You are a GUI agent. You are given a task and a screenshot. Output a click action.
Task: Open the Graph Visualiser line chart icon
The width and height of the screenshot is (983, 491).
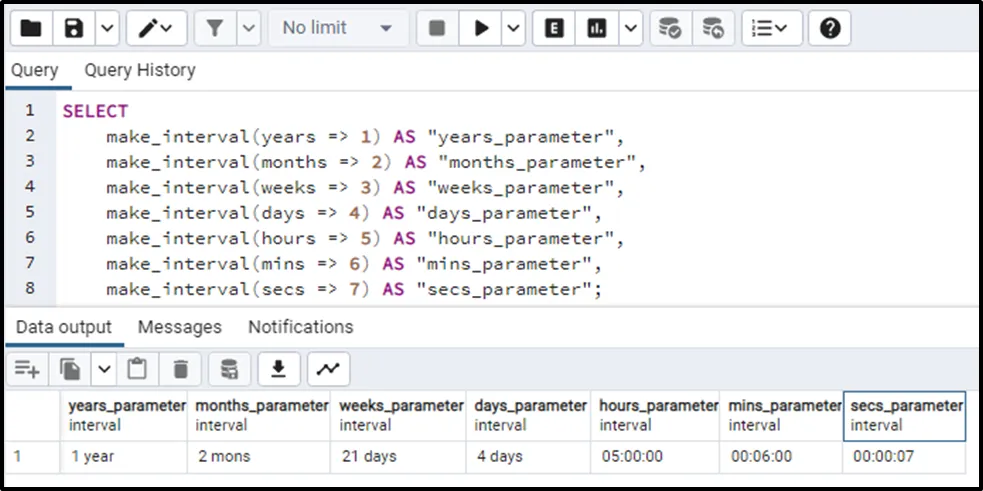[328, 369]
